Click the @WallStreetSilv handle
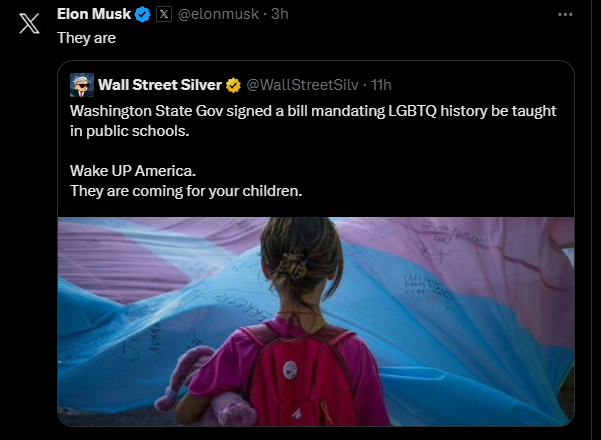This screenshot has height=440, width=601. (x=302, y=83)
